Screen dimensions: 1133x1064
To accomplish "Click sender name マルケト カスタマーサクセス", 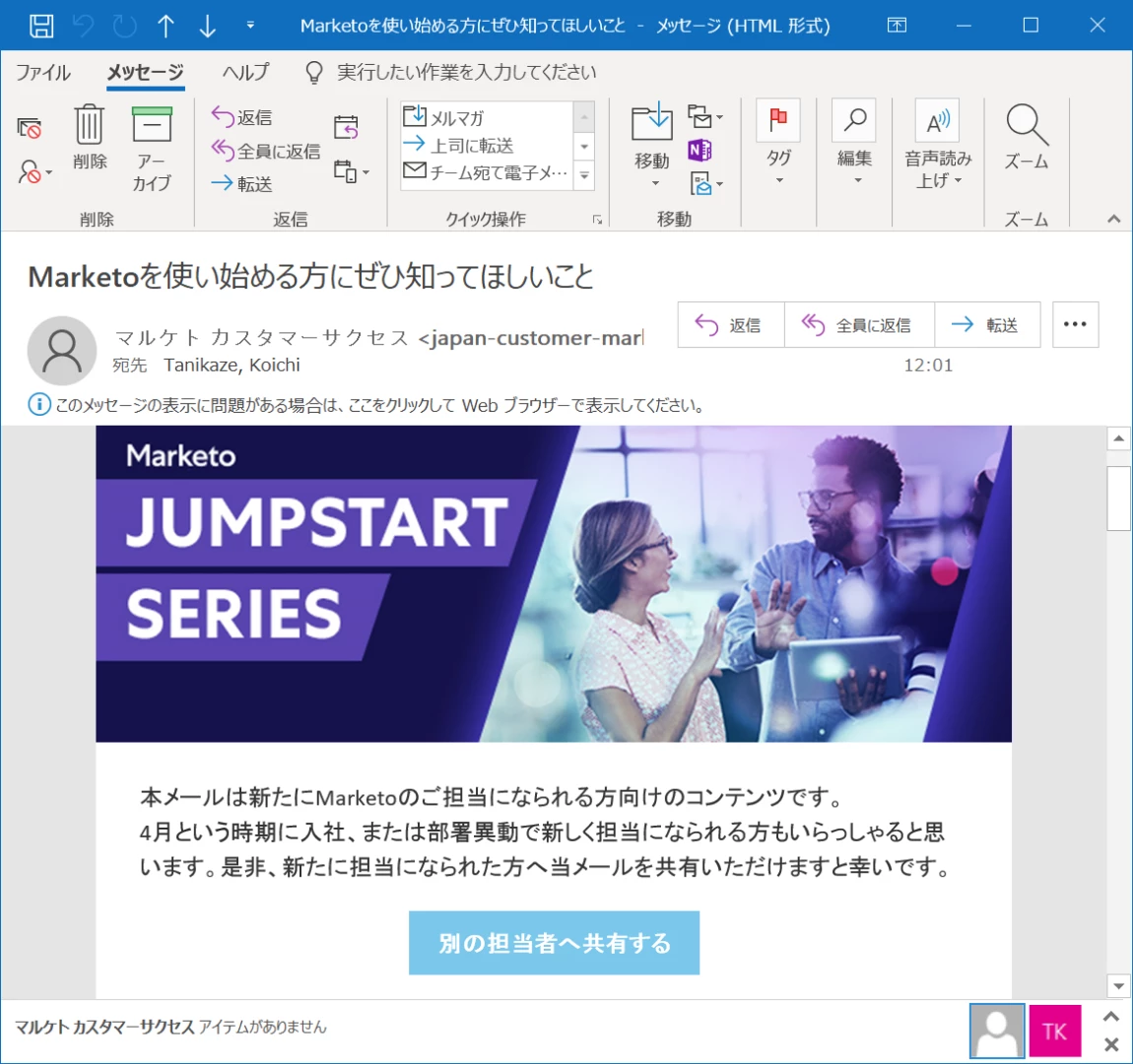I will 262,337.
